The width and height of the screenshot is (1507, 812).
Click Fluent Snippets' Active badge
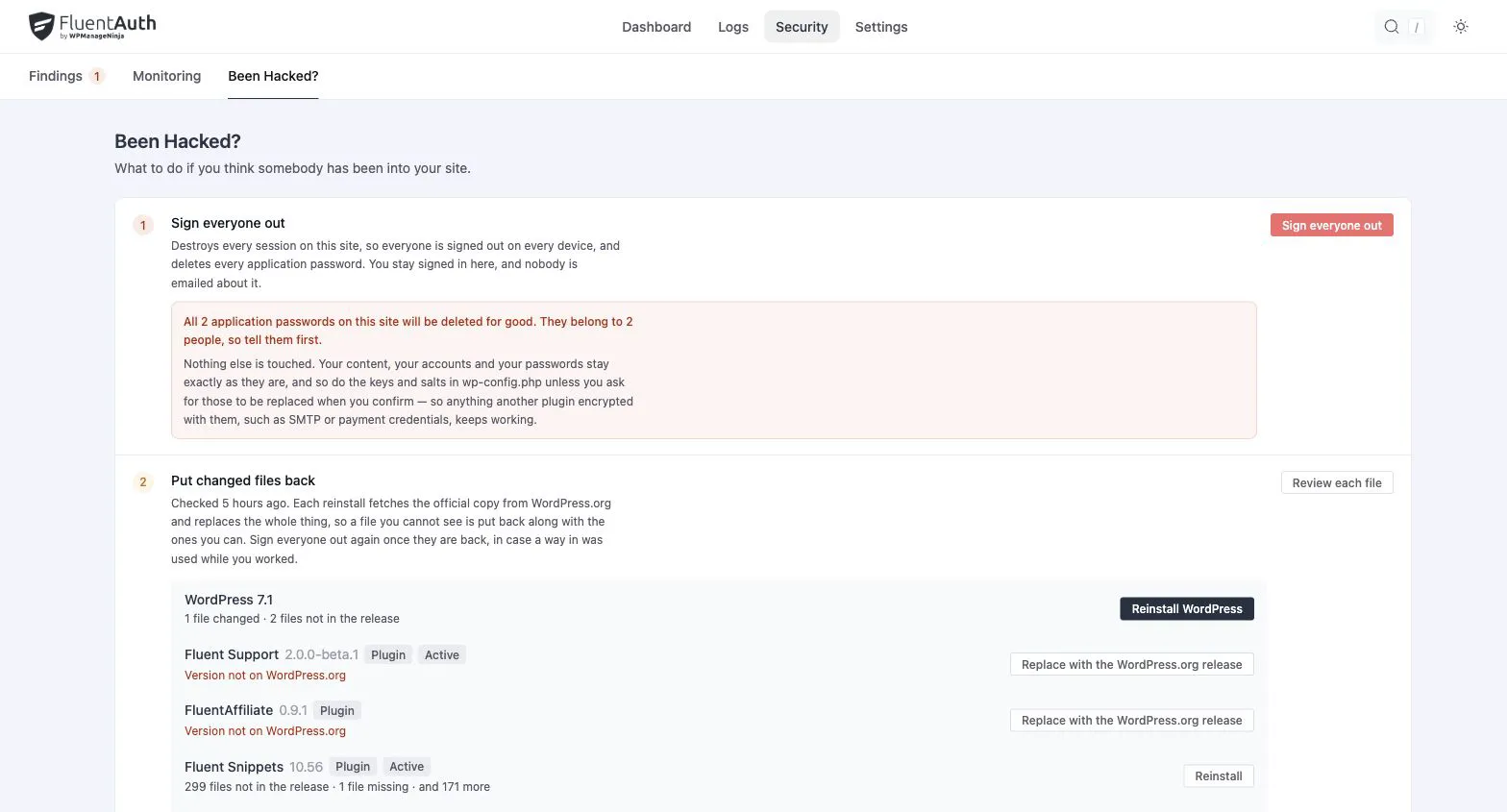(407, 767)
